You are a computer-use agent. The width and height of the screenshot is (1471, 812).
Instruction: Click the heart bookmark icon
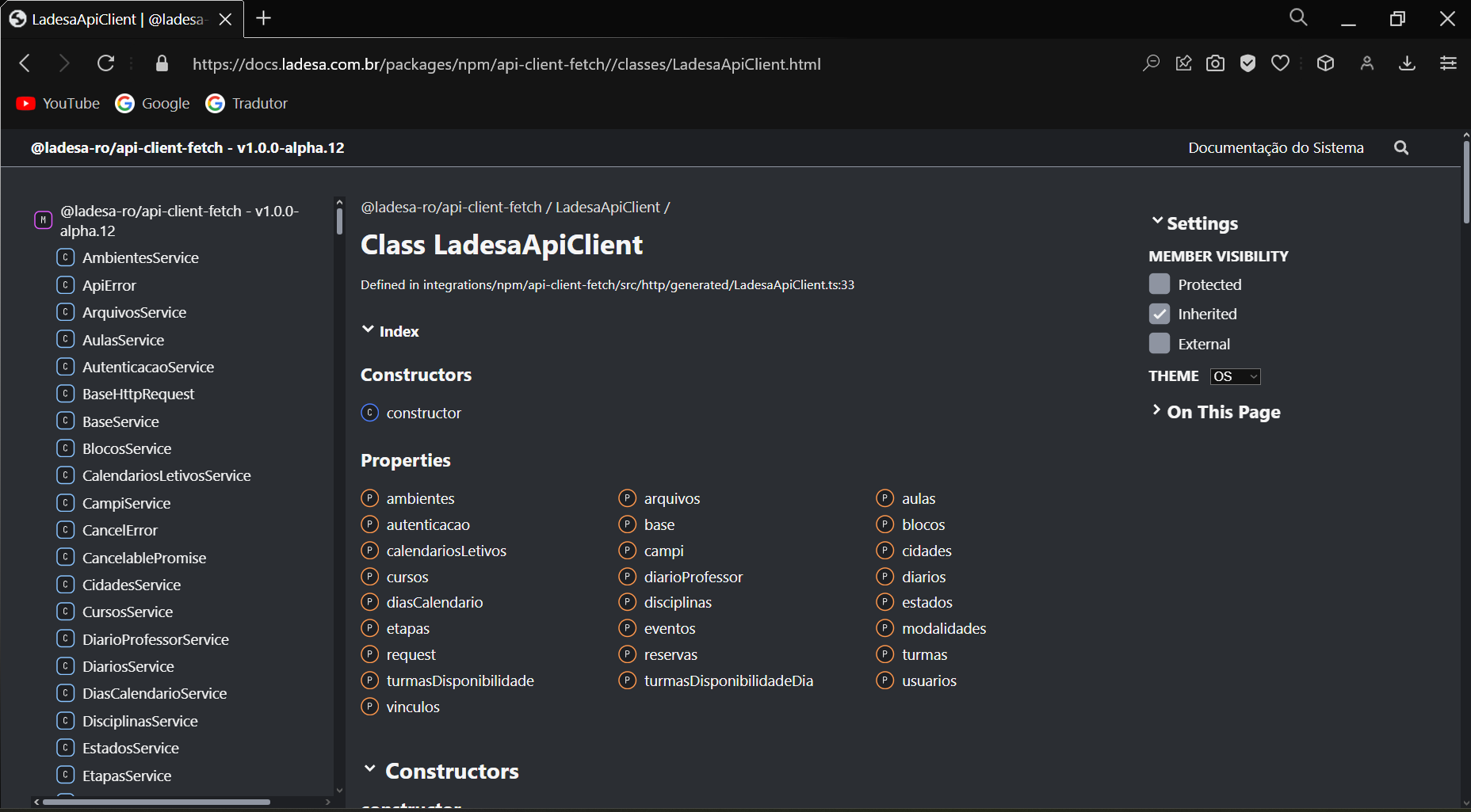pyautogui.click(x=1280, y=63)
